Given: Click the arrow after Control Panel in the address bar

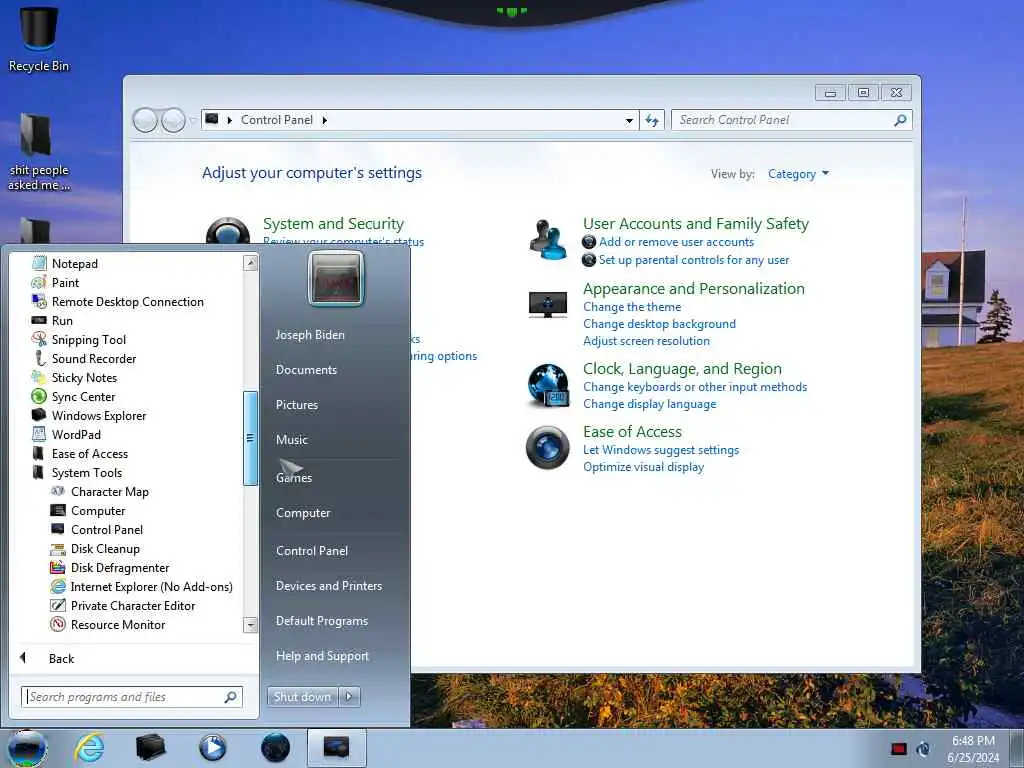Looking at the screenshot, I should pos(325,120).
